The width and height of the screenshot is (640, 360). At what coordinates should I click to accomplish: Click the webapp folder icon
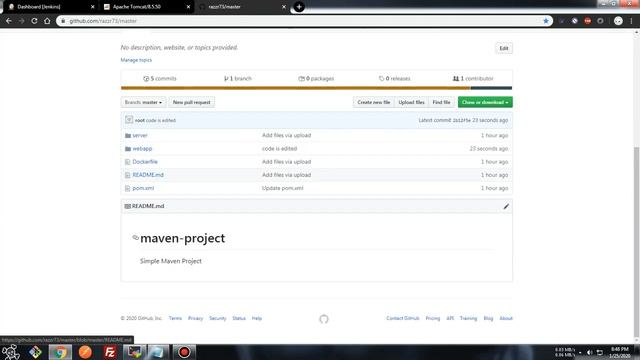(x=128, y=149)
